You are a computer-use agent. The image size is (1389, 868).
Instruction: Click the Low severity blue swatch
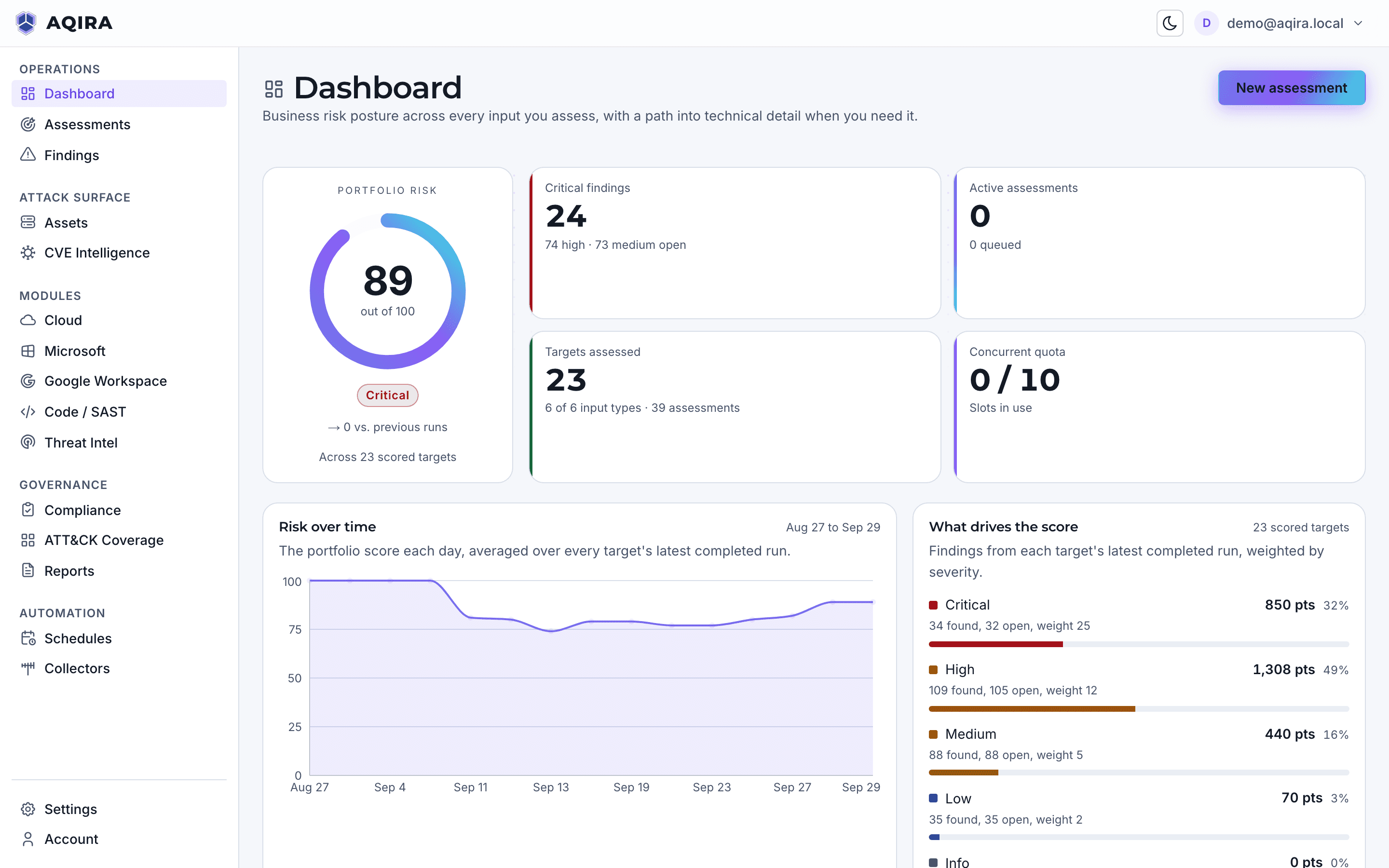tap(933, 799)
